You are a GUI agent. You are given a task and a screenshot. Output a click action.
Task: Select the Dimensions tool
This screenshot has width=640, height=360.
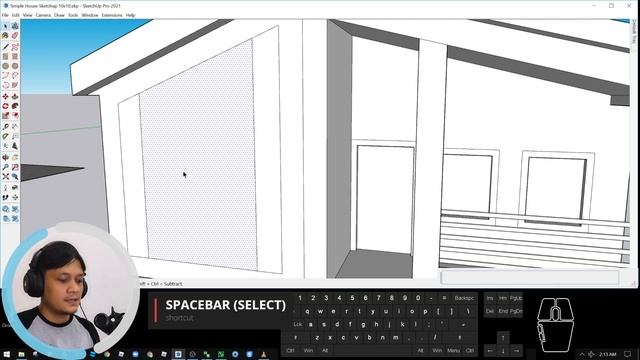(15, 127)
